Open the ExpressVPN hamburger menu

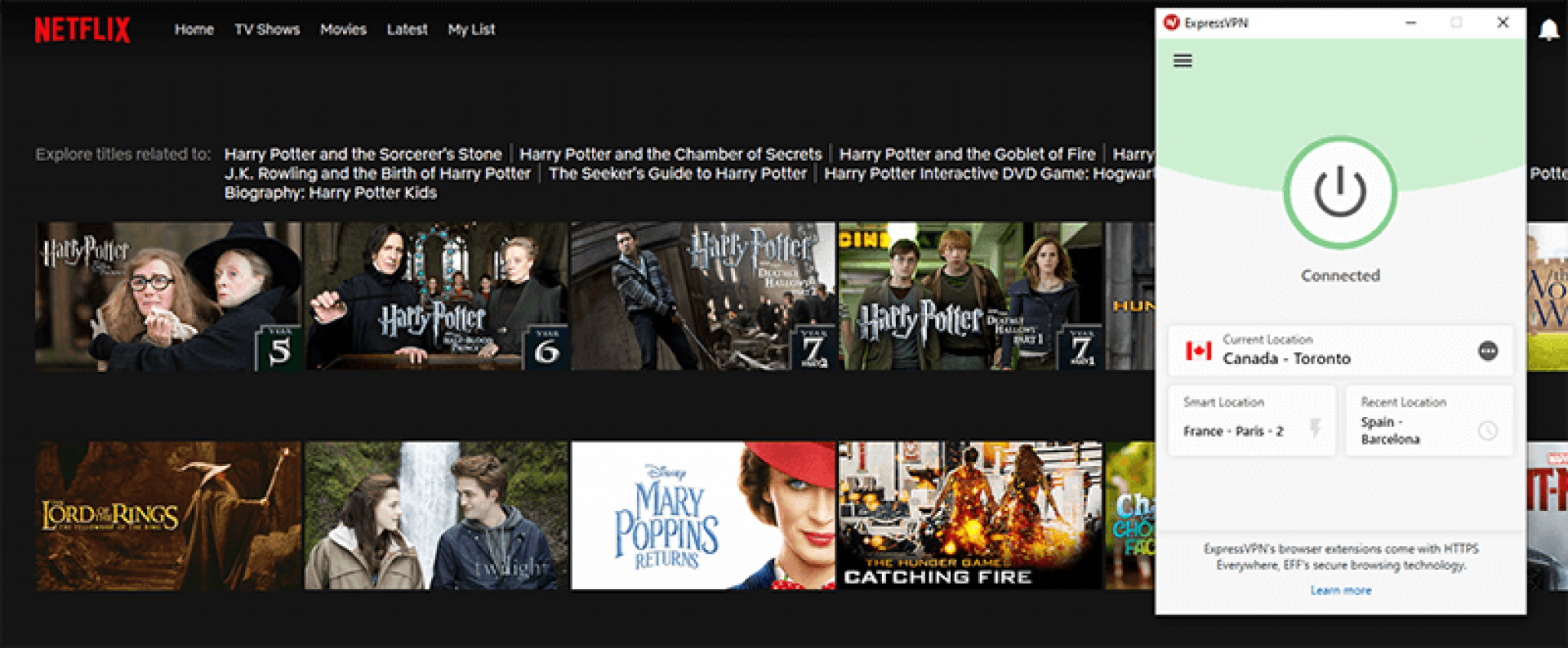click(x=1183, y=60)
